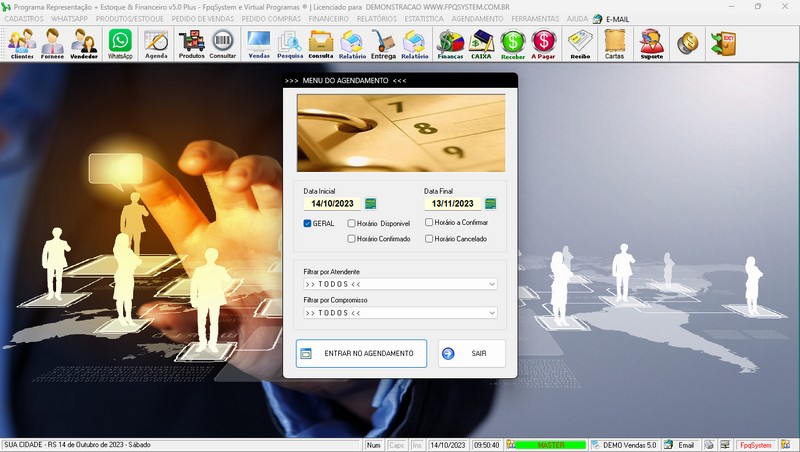Expand the Filtrar por Compromisso dropdown
Image resolution: width=800 pixels, height=452 pixels.
click(x=492, y=313)
